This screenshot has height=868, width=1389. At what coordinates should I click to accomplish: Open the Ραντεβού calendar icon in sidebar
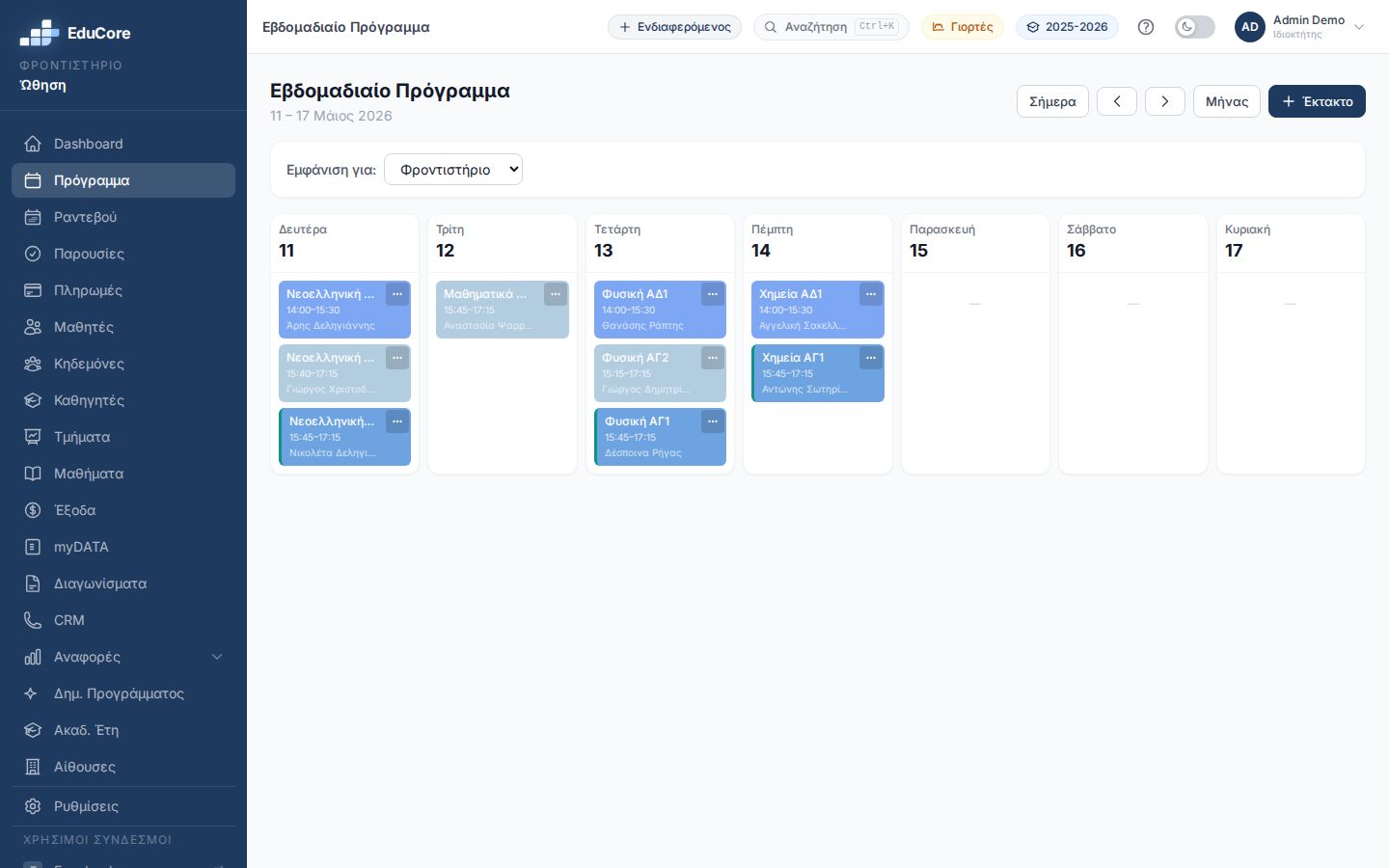[x=33, y=217]
